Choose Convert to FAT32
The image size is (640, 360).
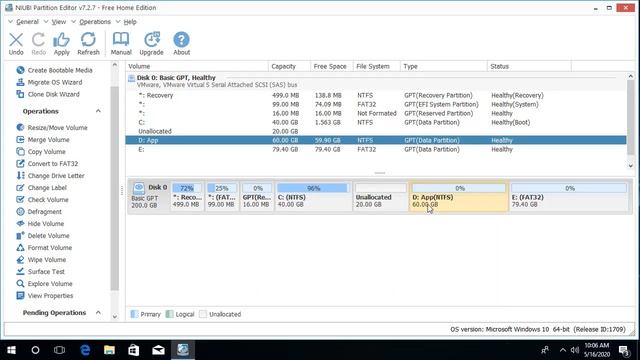pyautogui.click(x=47, y=164)
